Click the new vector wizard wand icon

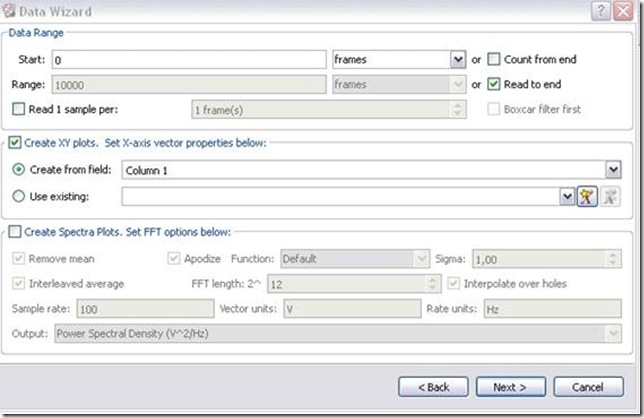point(587,197)
